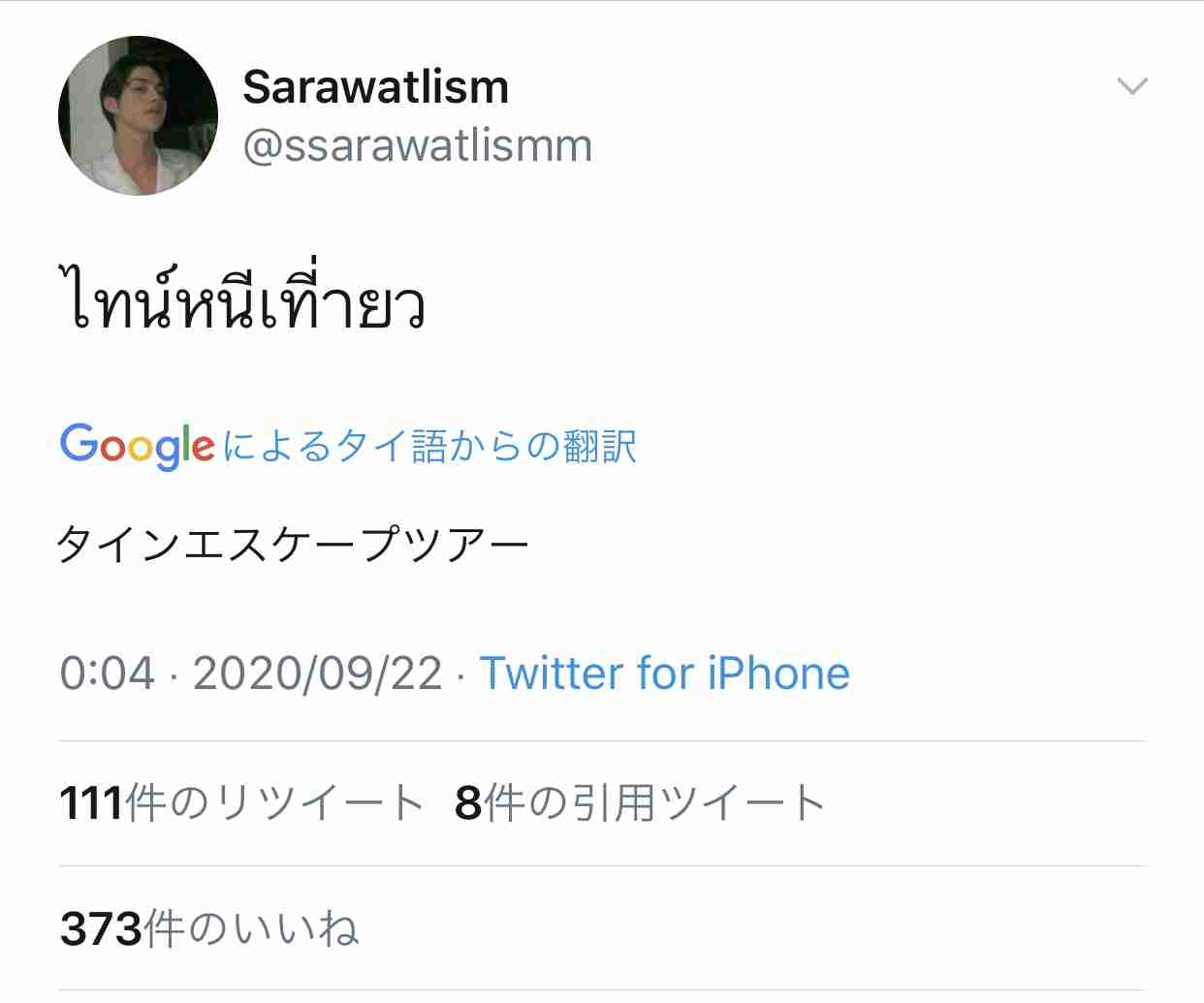Click the Sarawatlism display name

point(376,85)
